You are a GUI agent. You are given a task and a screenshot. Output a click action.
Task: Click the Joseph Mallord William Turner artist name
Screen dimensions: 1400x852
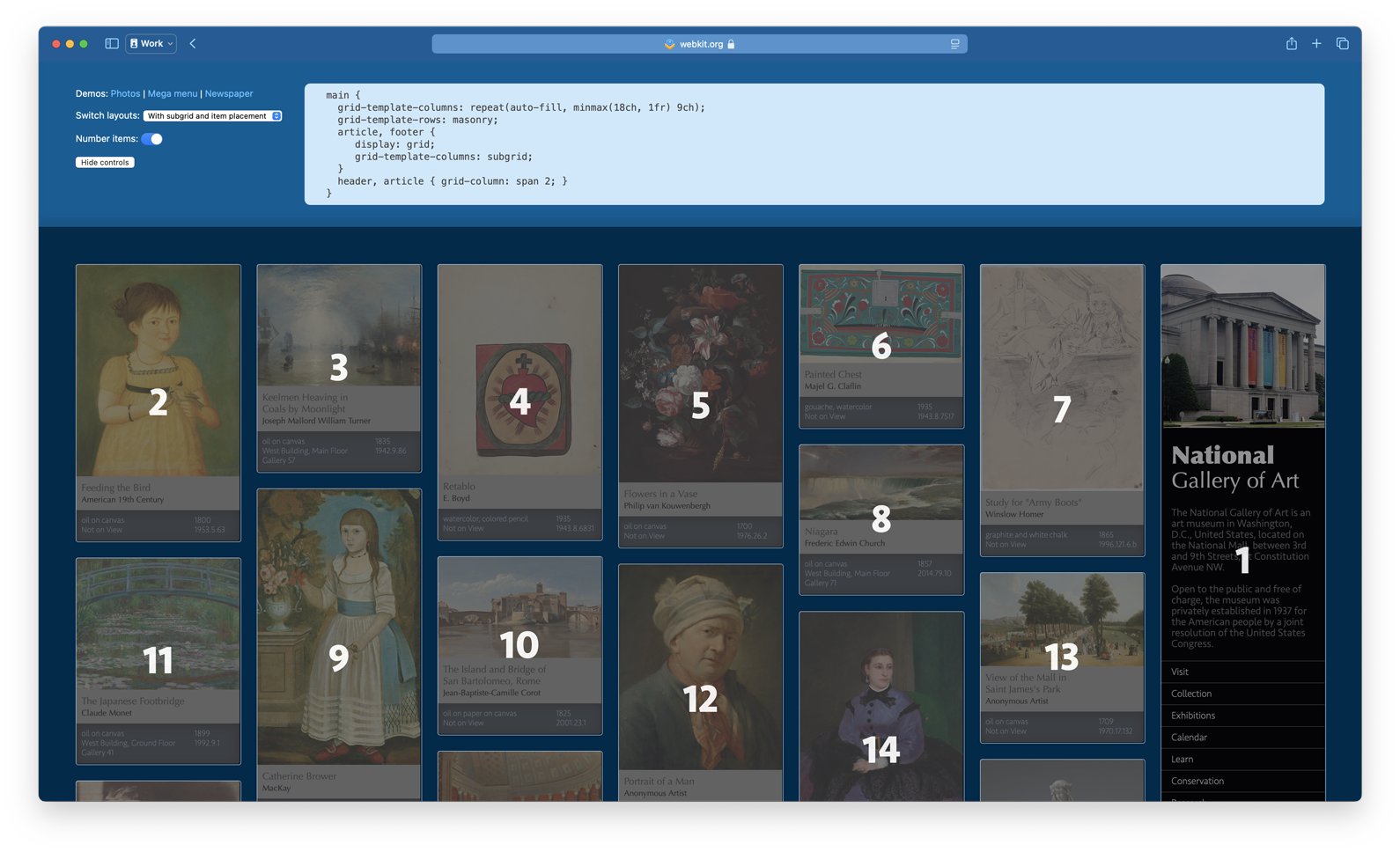point(316,421)
